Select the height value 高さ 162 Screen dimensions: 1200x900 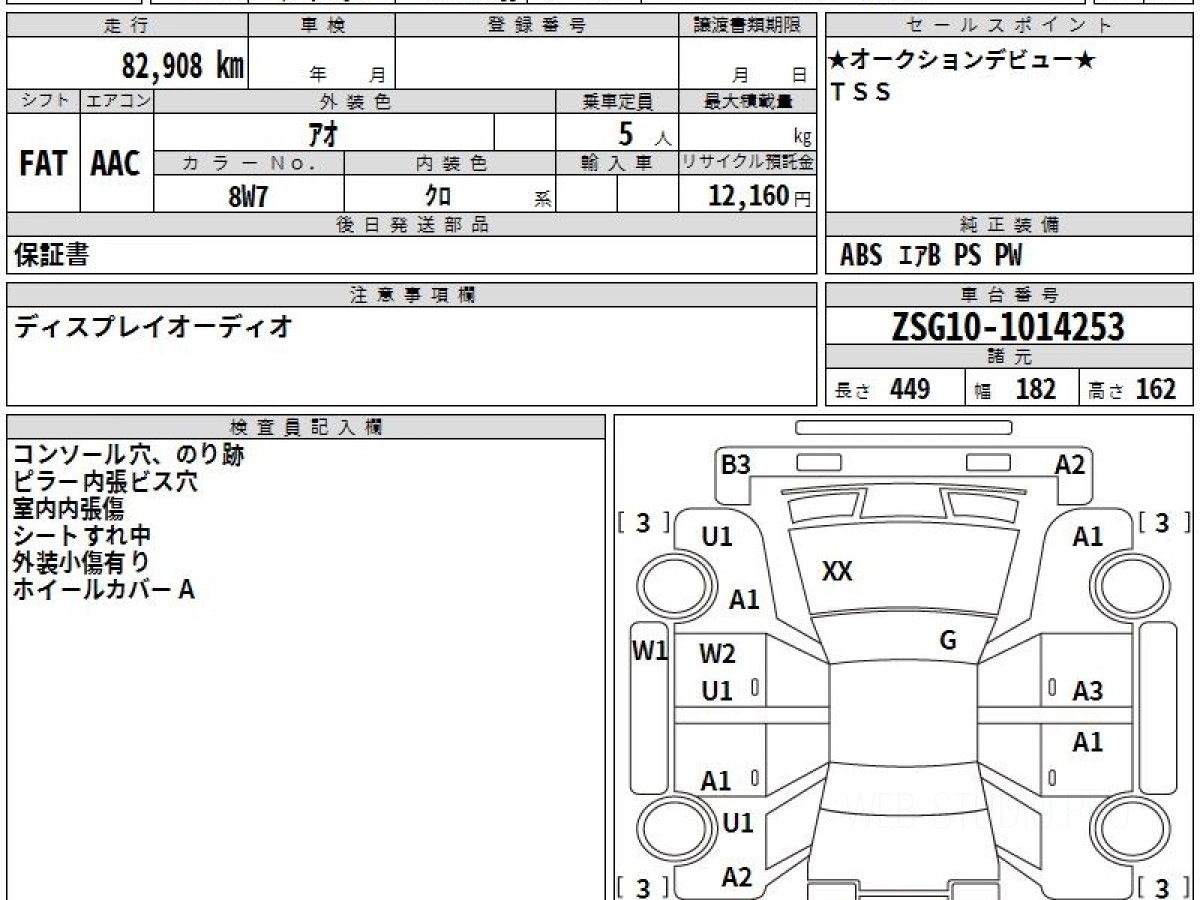pos(1134,389)
